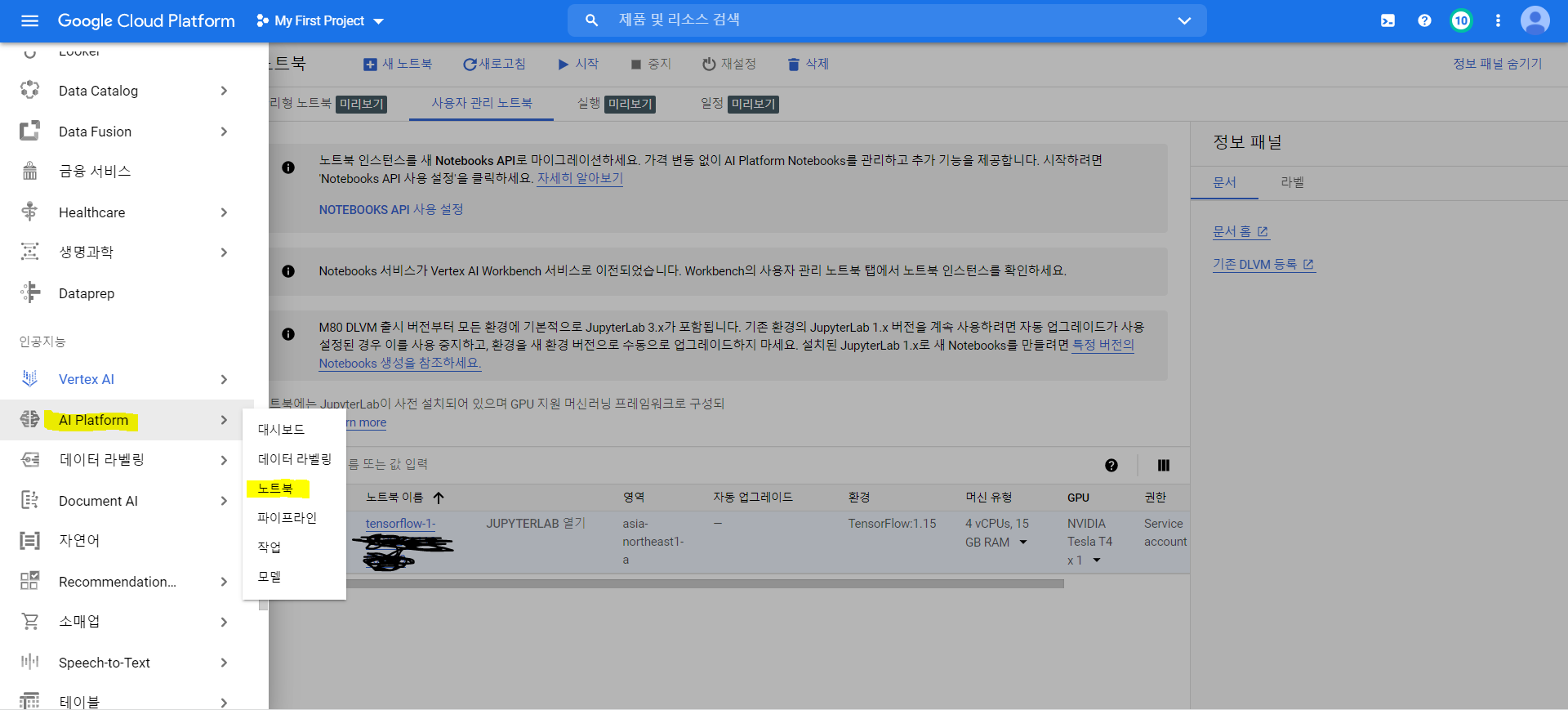The height and width of the screenshot is (710, 1568).
Task: Click 삭제 delete button
Action: point(808,64)
